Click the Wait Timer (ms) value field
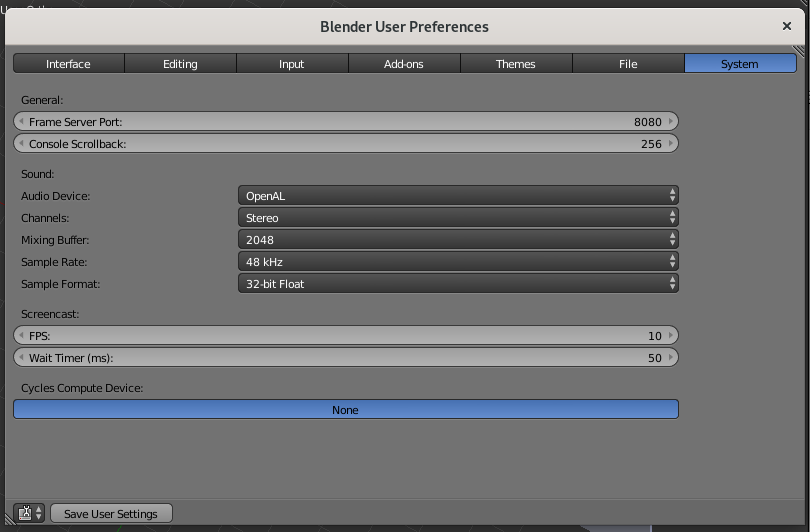 tap(346, 357)
